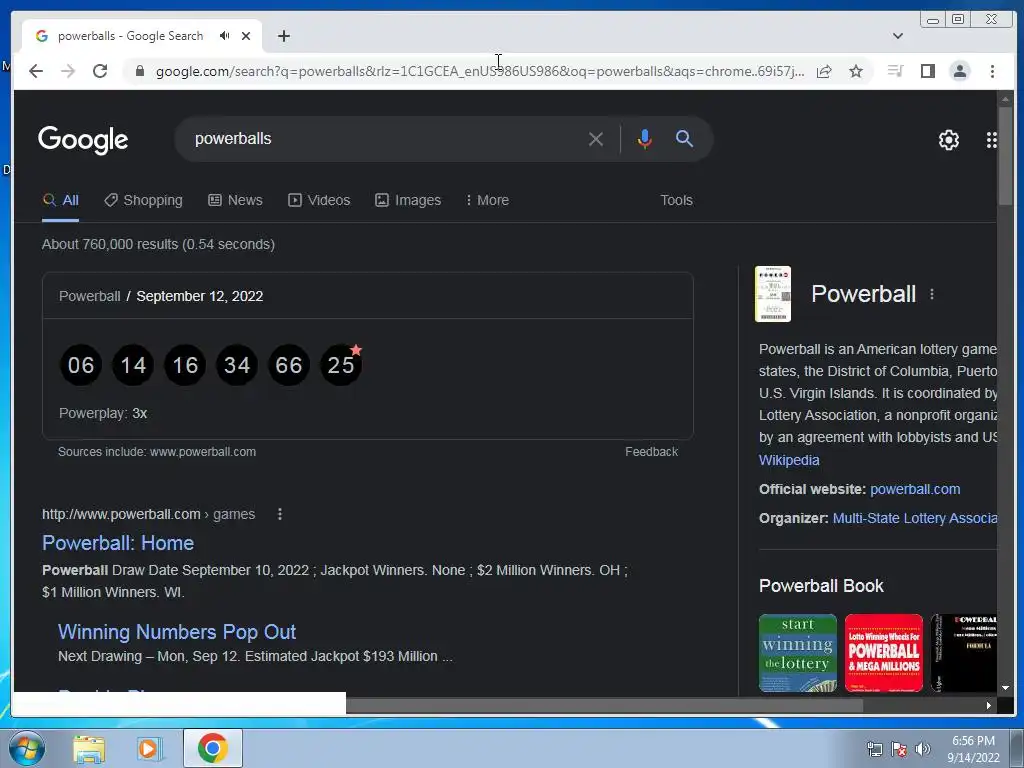Start voice search with microphone
The image size is (1024, 768).
pos(645,139)
